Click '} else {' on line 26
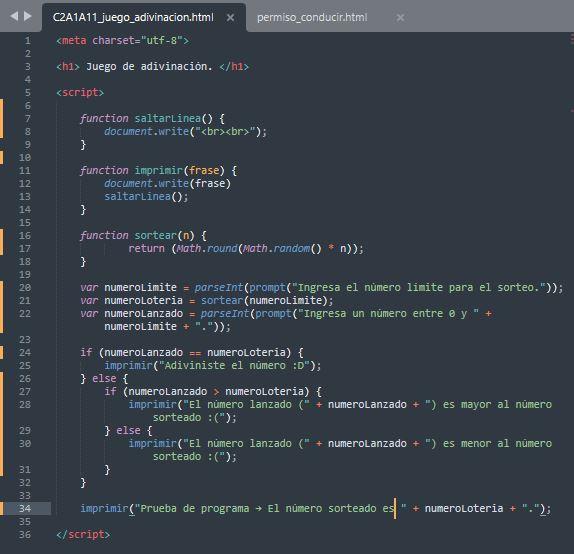Screen dimensions: 574x554 point(104,378)
